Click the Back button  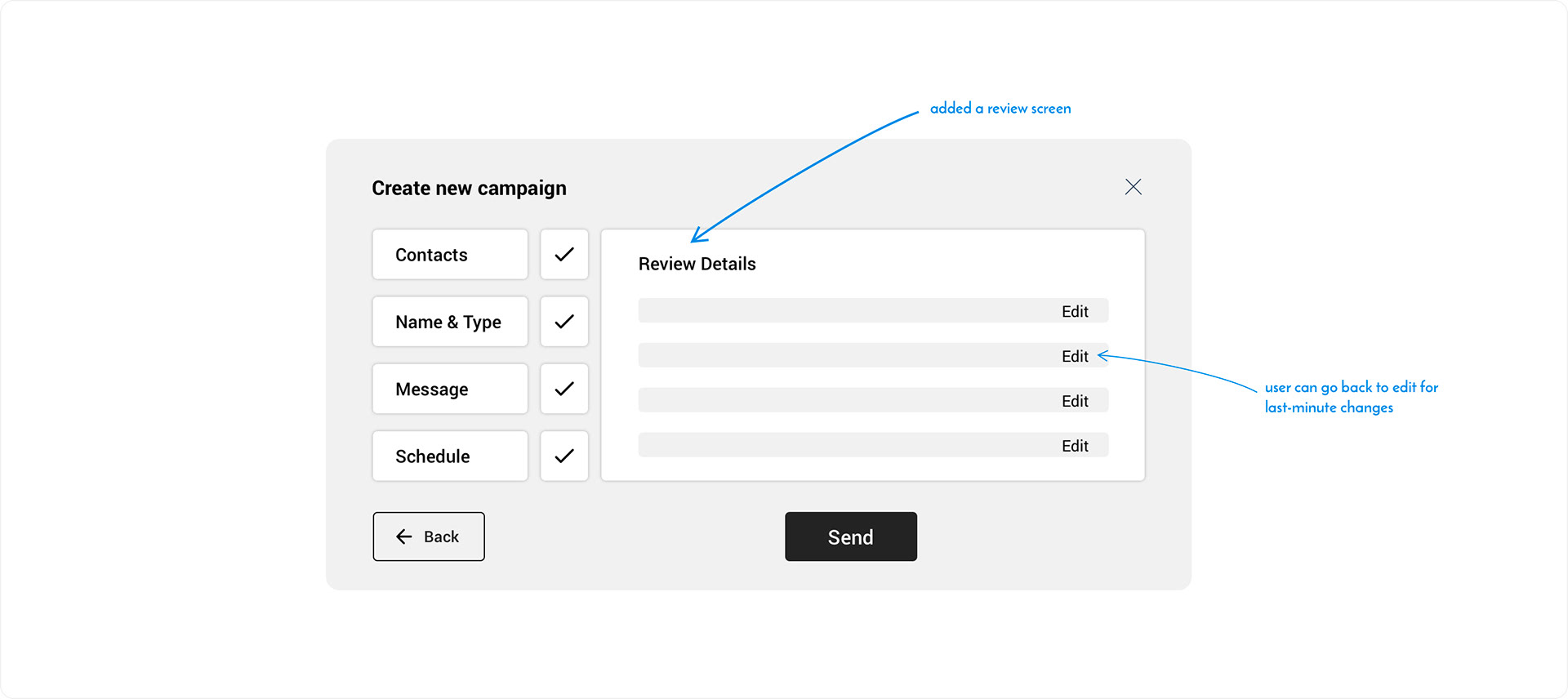point(429,536)
